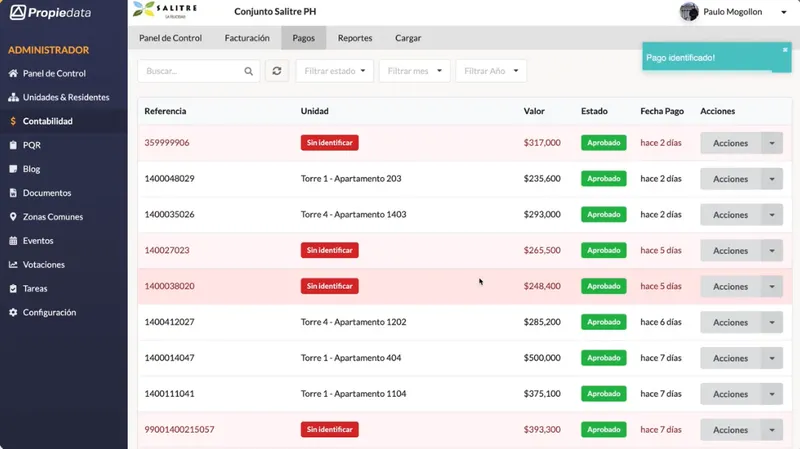Open the Filtrar Año dropdown
This screenshot has width=800, height=449.
491,71
